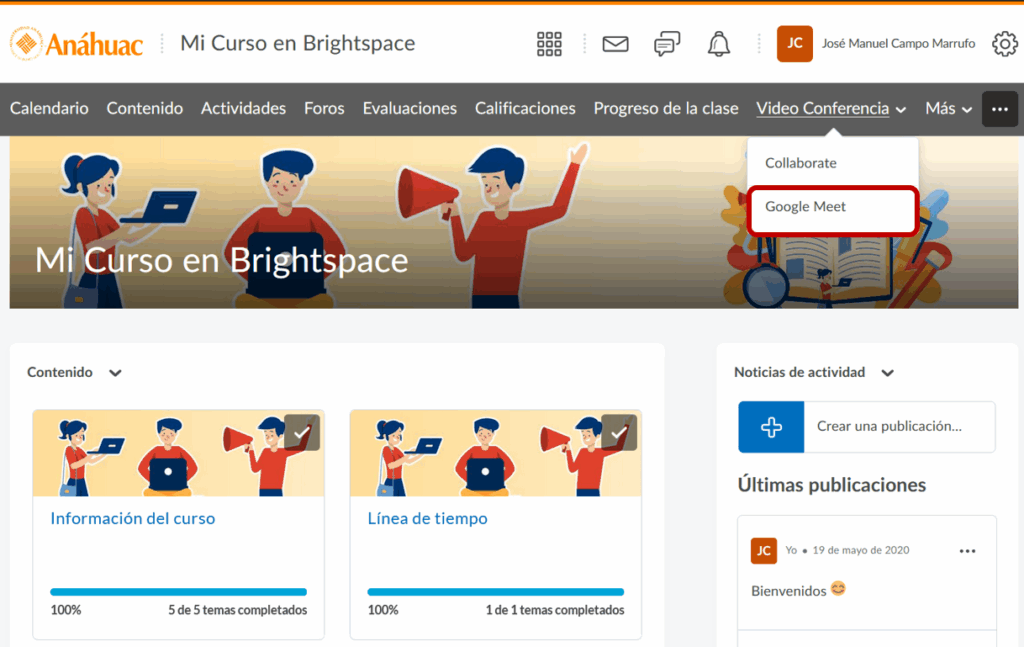Open the settings gear icon
The width and height of the screenshot is (1024, 647).
click(x=1004, y=44)
